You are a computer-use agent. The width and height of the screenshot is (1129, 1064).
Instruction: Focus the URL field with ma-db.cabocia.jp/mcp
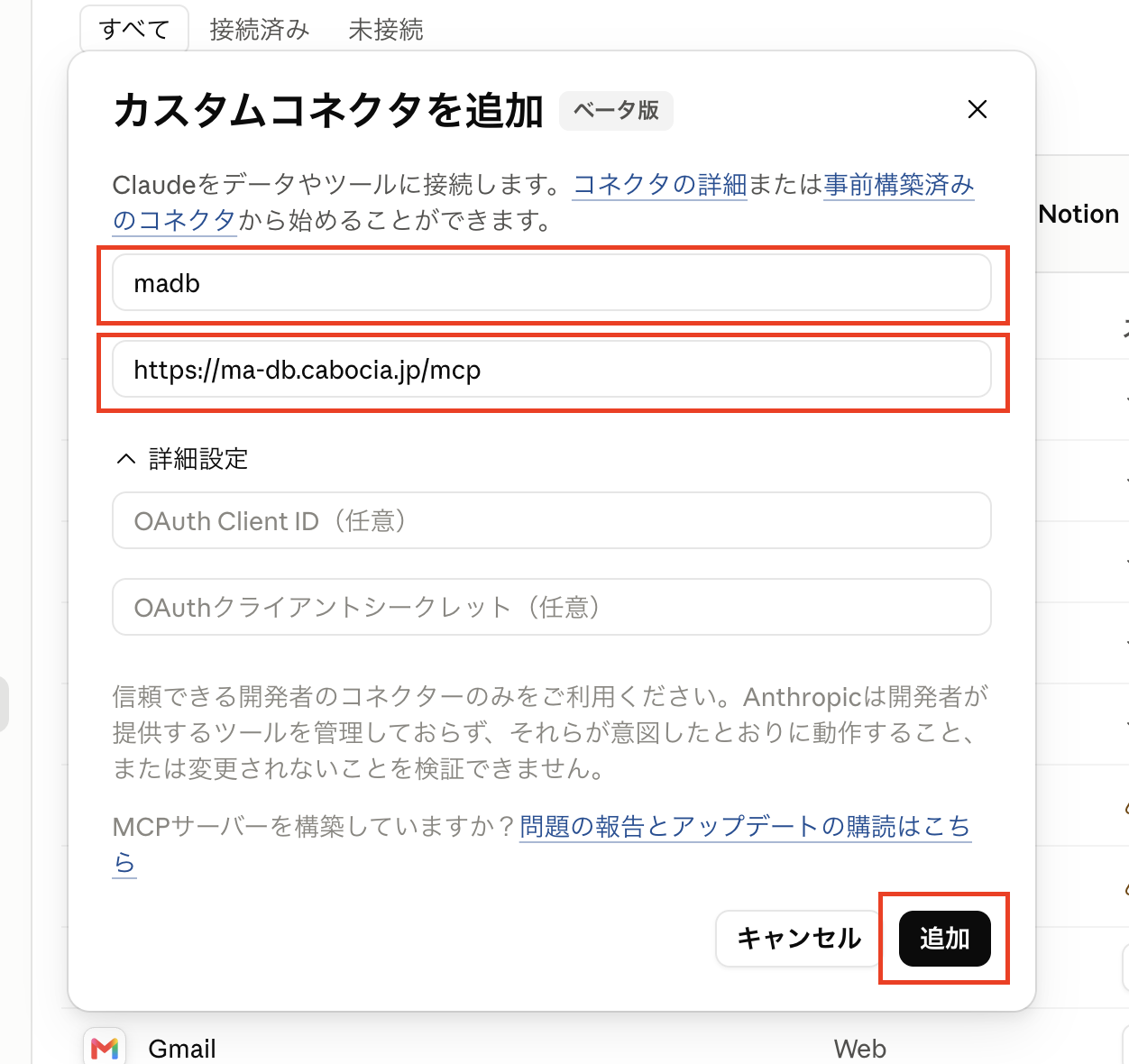[552, 370]
